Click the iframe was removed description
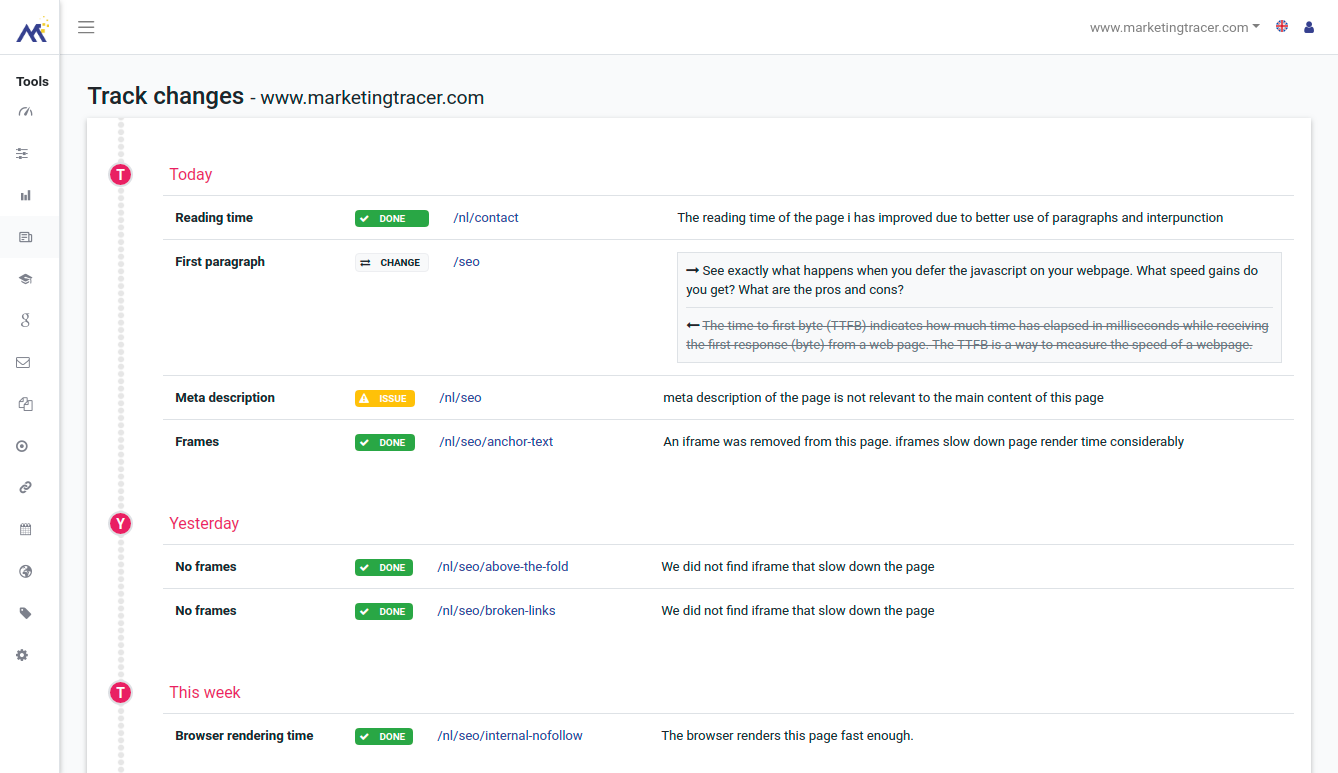Image resolution: width=1338 pixels, height=773 pixels. coord(923,442)
